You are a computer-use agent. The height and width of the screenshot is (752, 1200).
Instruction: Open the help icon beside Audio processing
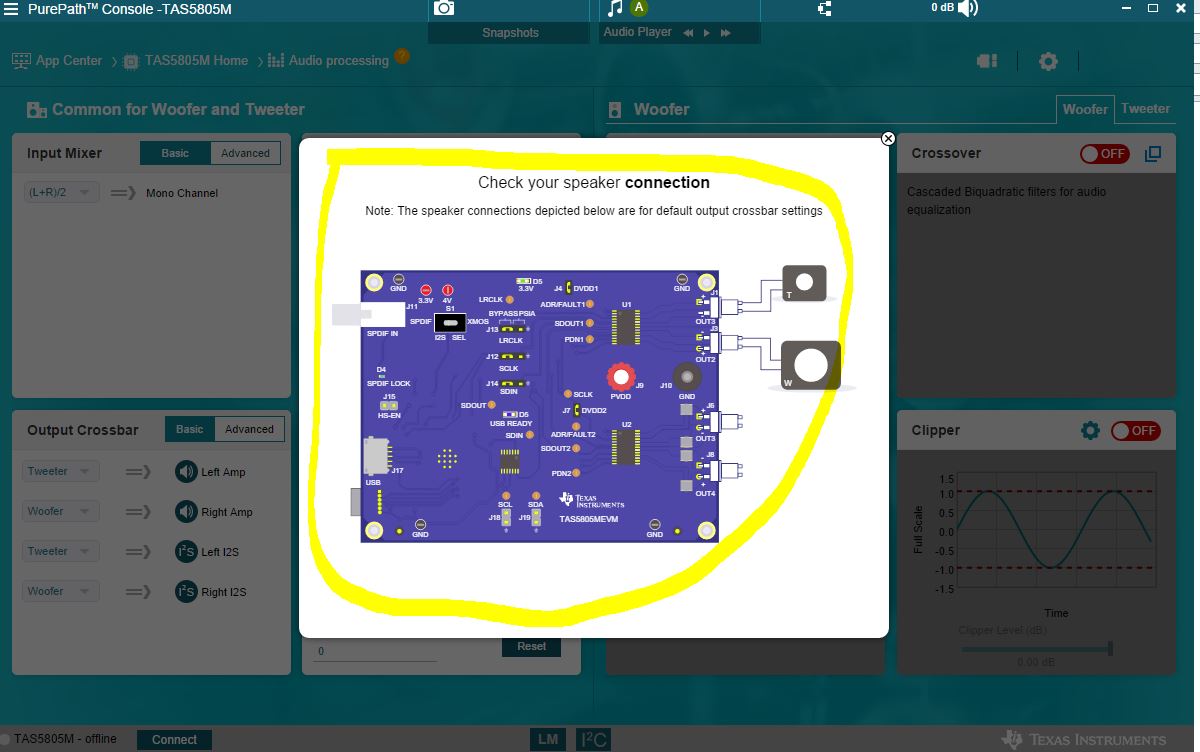click(x=402, y=56)
